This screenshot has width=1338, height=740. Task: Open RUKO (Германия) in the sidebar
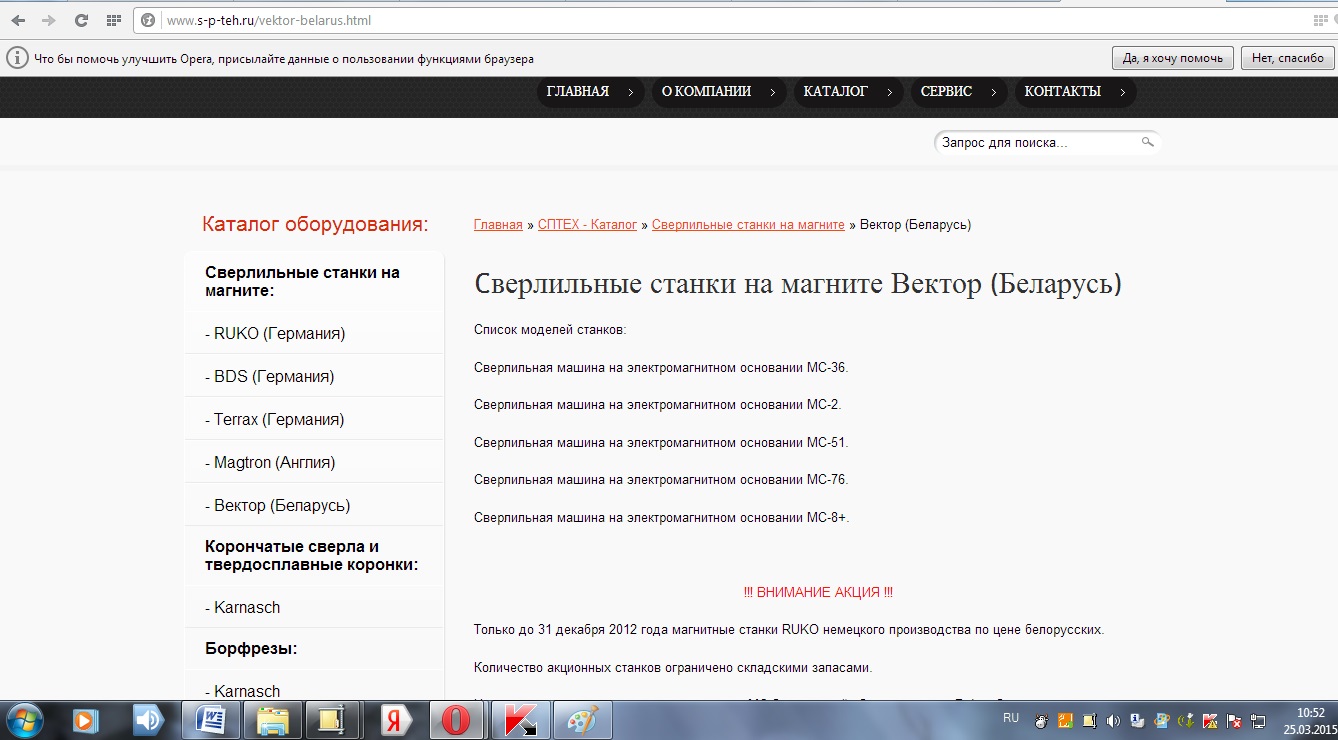tap(275, 333)
